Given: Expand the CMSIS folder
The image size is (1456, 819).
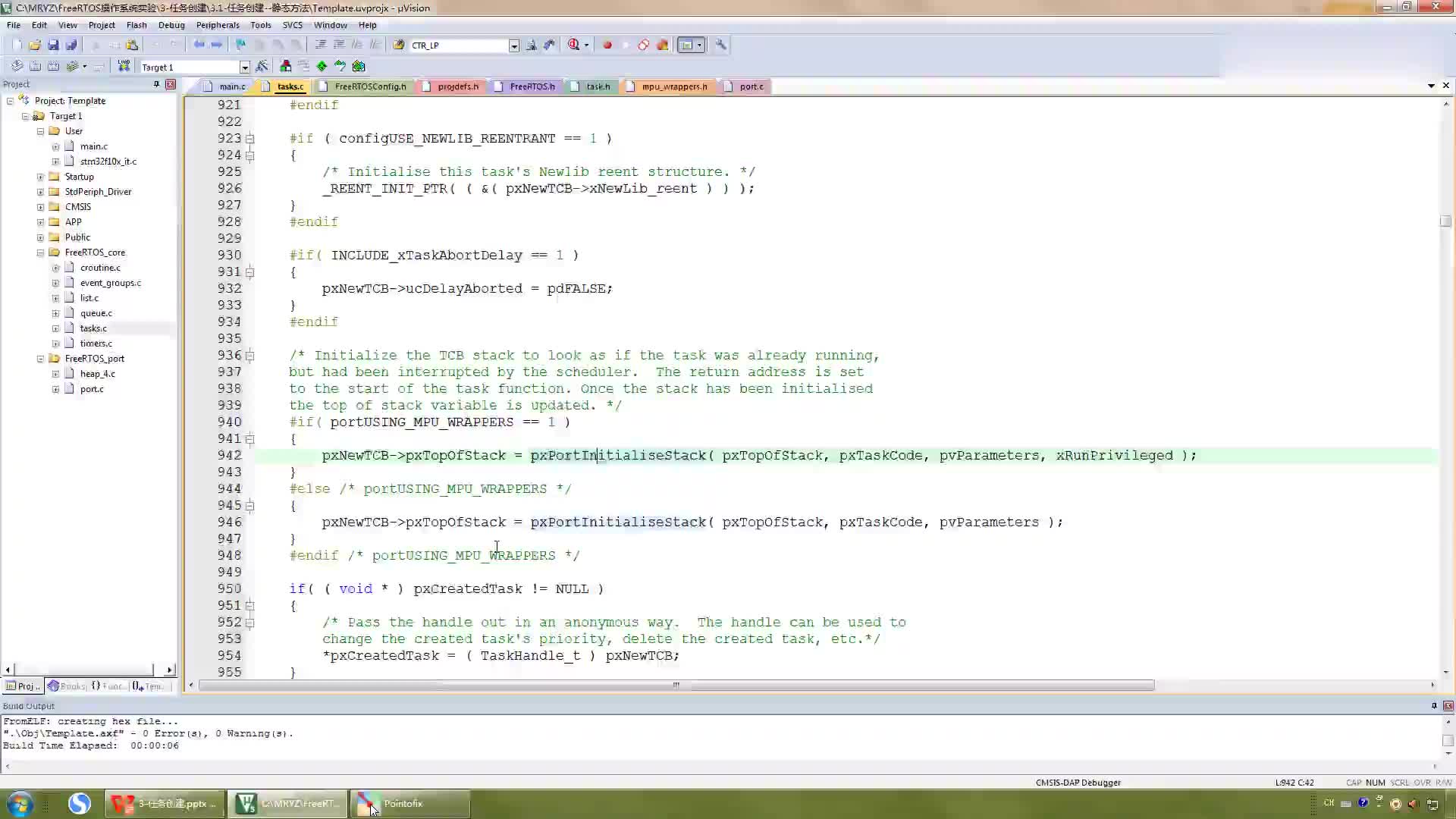Looking at the screenshot, I should (x=41, y=207).
